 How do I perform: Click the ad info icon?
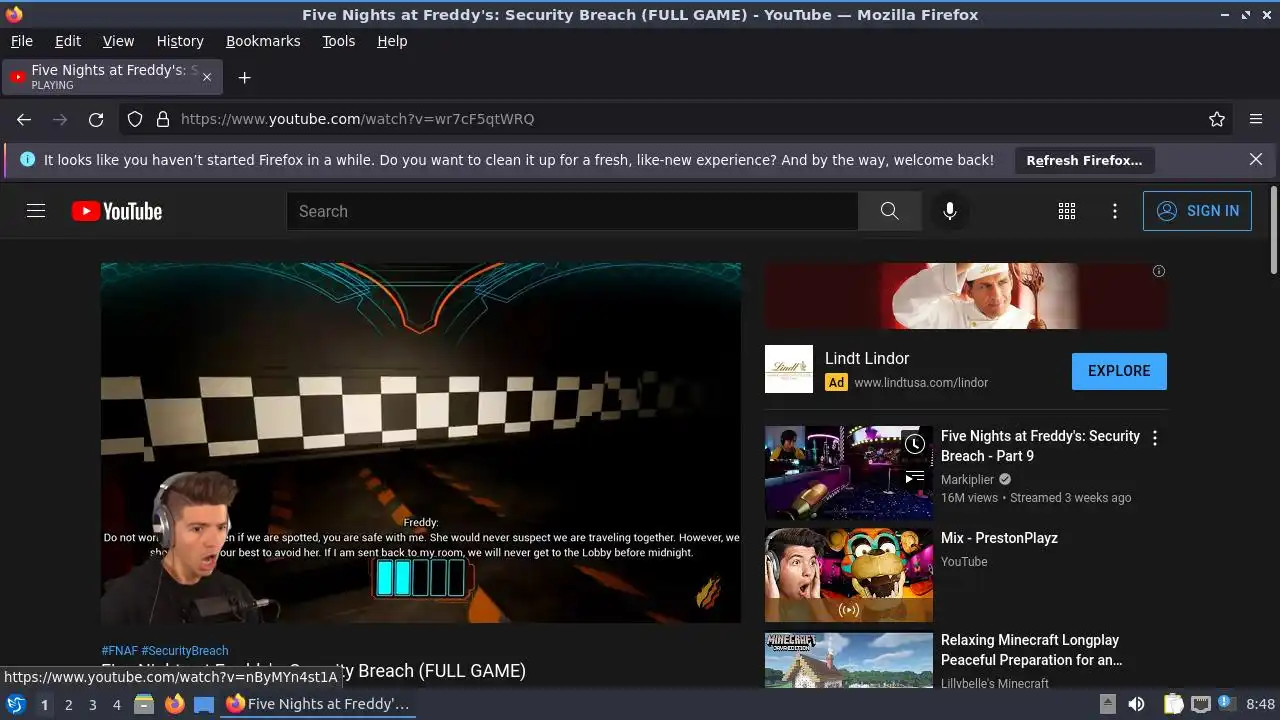1159,271
